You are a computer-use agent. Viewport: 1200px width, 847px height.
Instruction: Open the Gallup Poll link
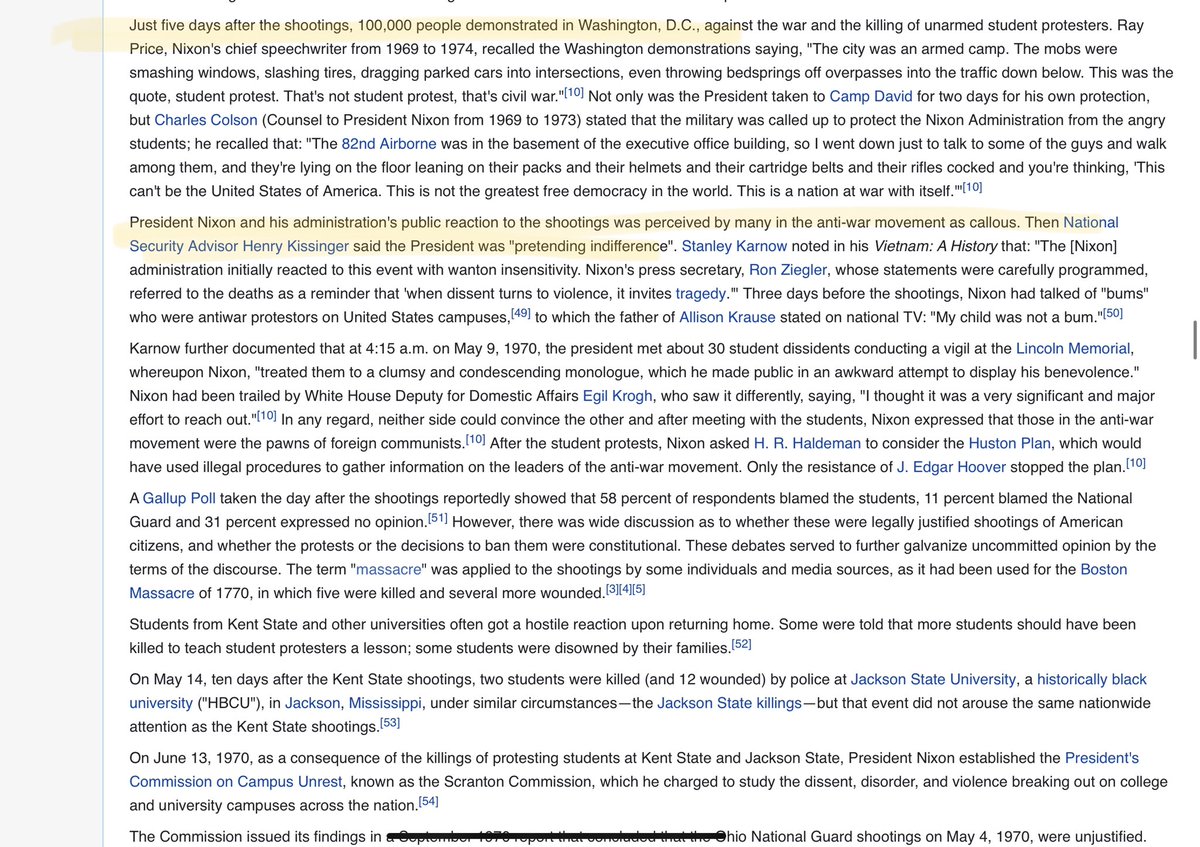coord(179,498)
